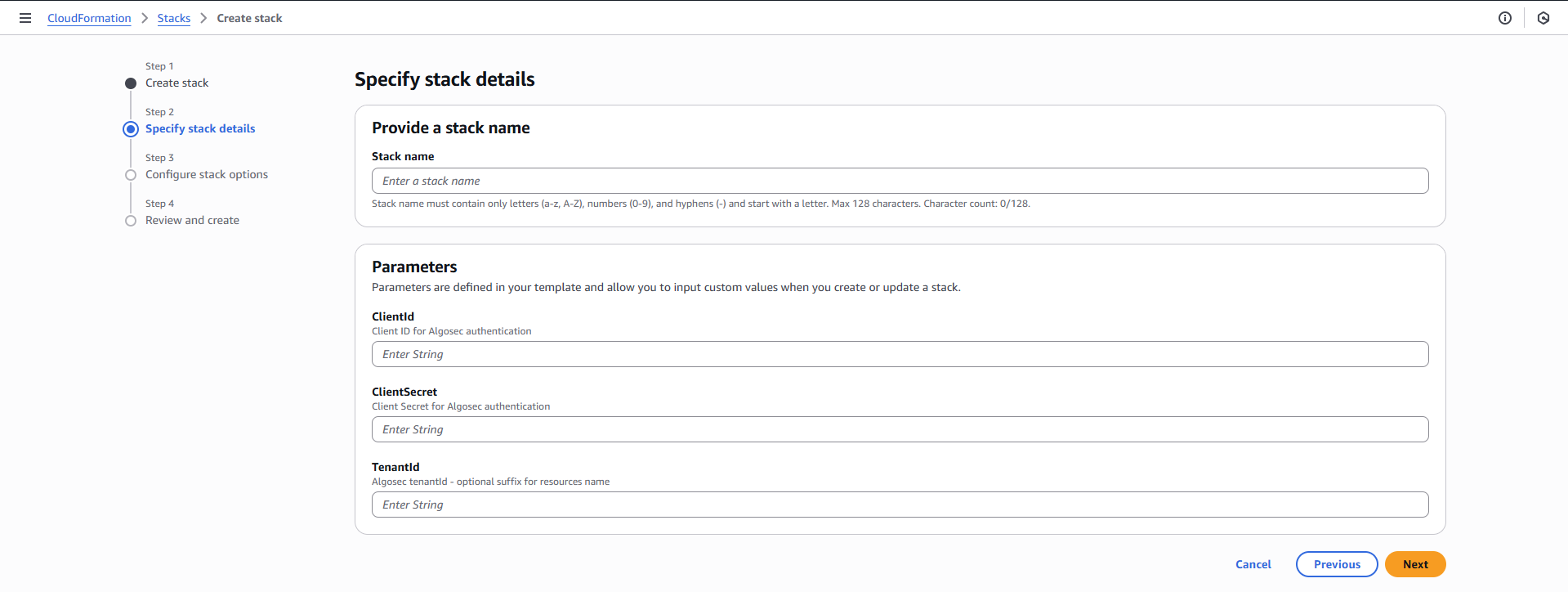Screen dimensions: 1568x592
Task: Focus the ClientId text field
Action: tap(900, 354)
